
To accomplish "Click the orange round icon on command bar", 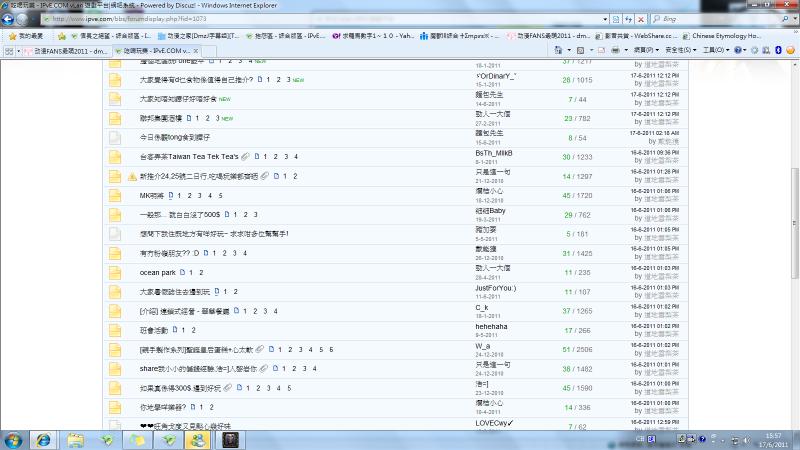I will tap(790, 50).
